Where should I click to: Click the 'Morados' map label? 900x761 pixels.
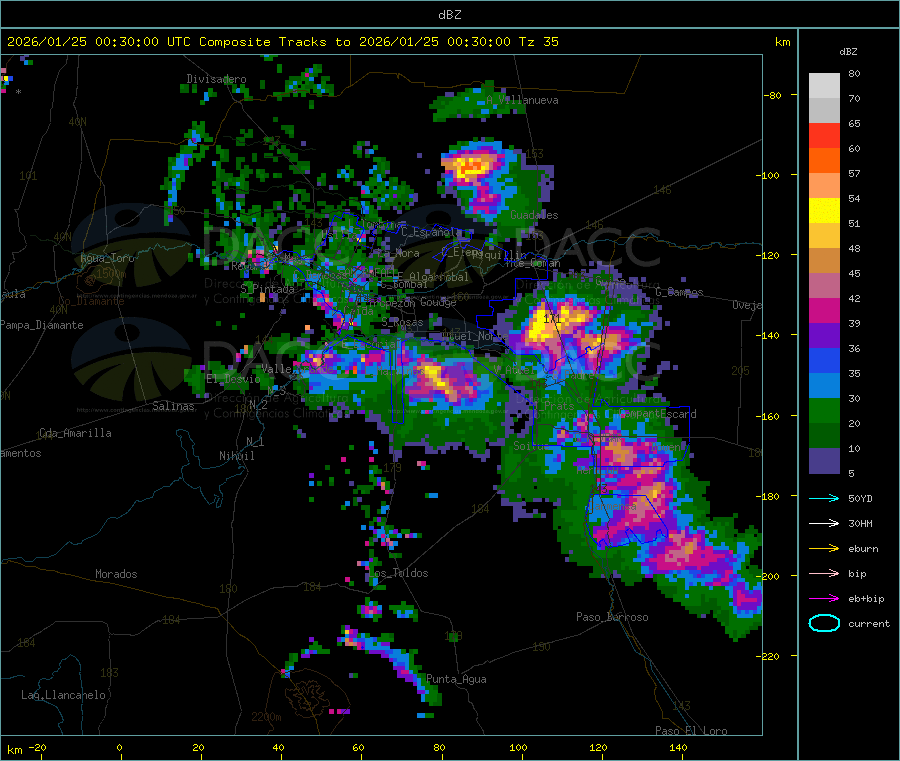116,574
